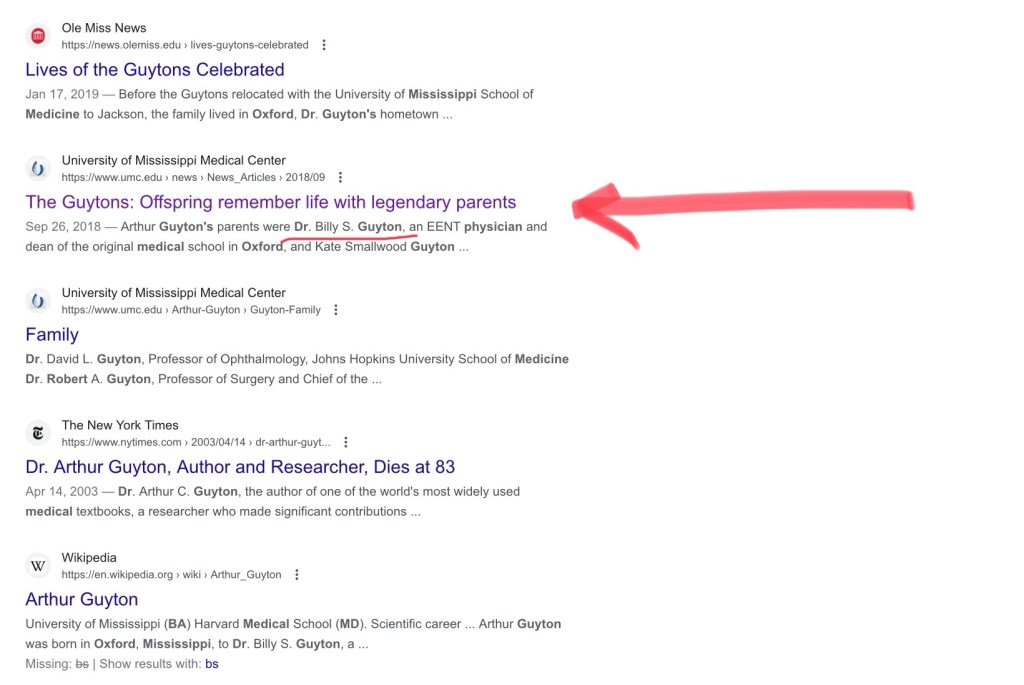Open the "Lives of the Guytons Celebrated" result

tap(155, 70)
